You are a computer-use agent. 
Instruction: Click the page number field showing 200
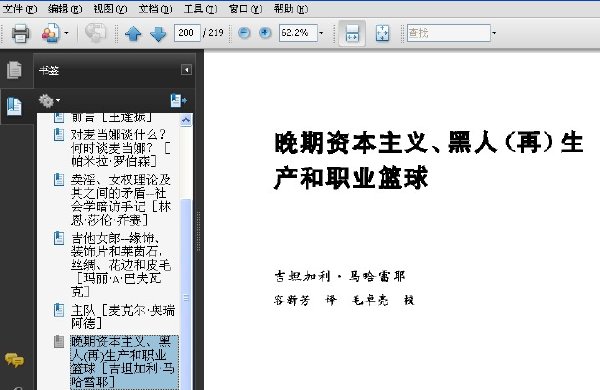pos(187,33)
